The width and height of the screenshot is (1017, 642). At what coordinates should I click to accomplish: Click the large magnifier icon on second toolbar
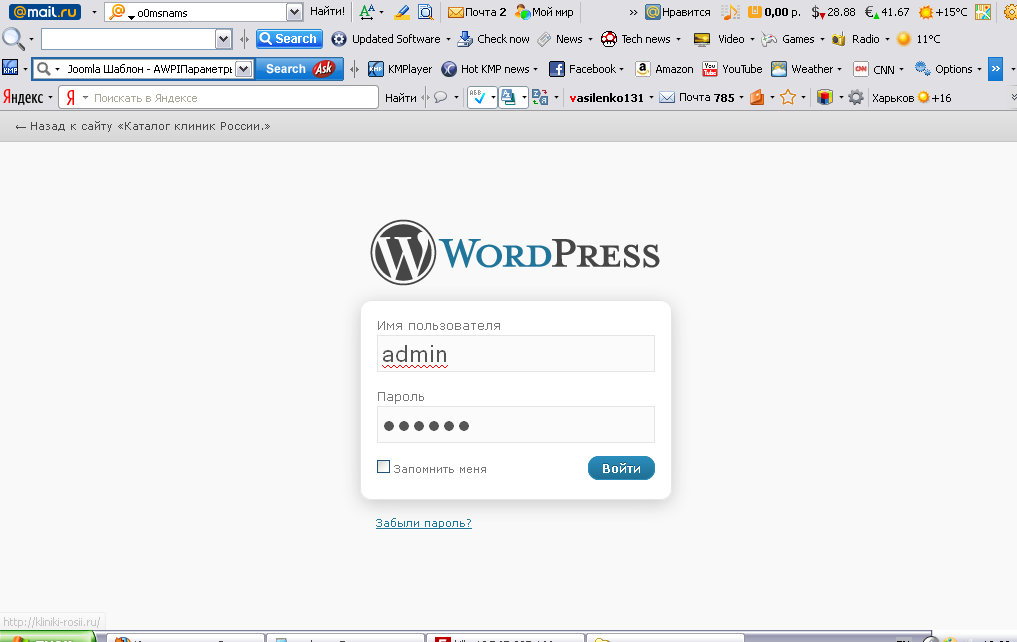[13, 39]
